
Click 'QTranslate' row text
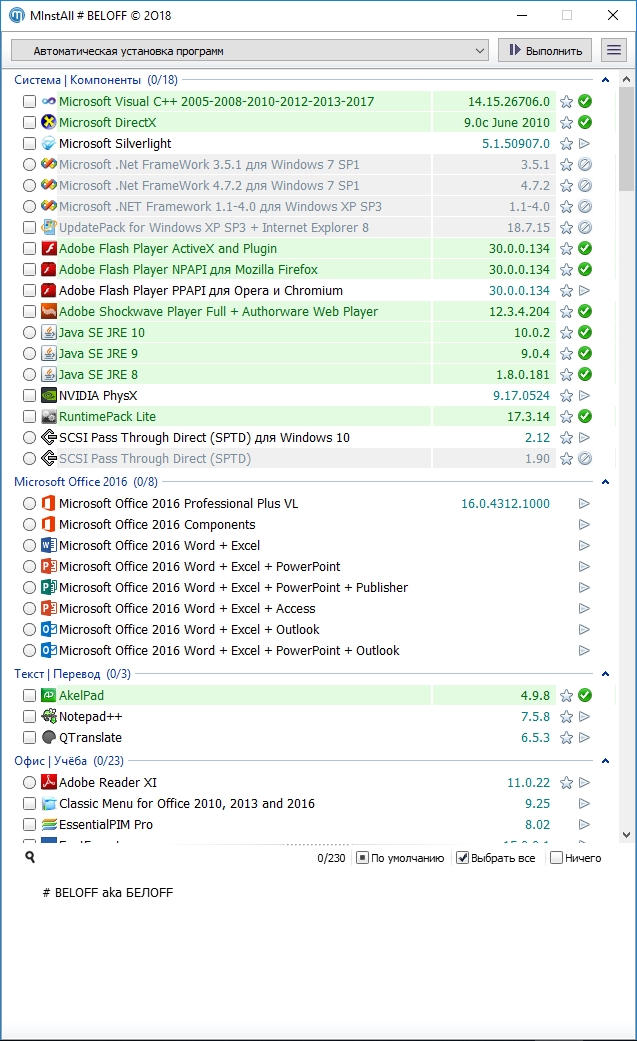[x=90, y=738]
